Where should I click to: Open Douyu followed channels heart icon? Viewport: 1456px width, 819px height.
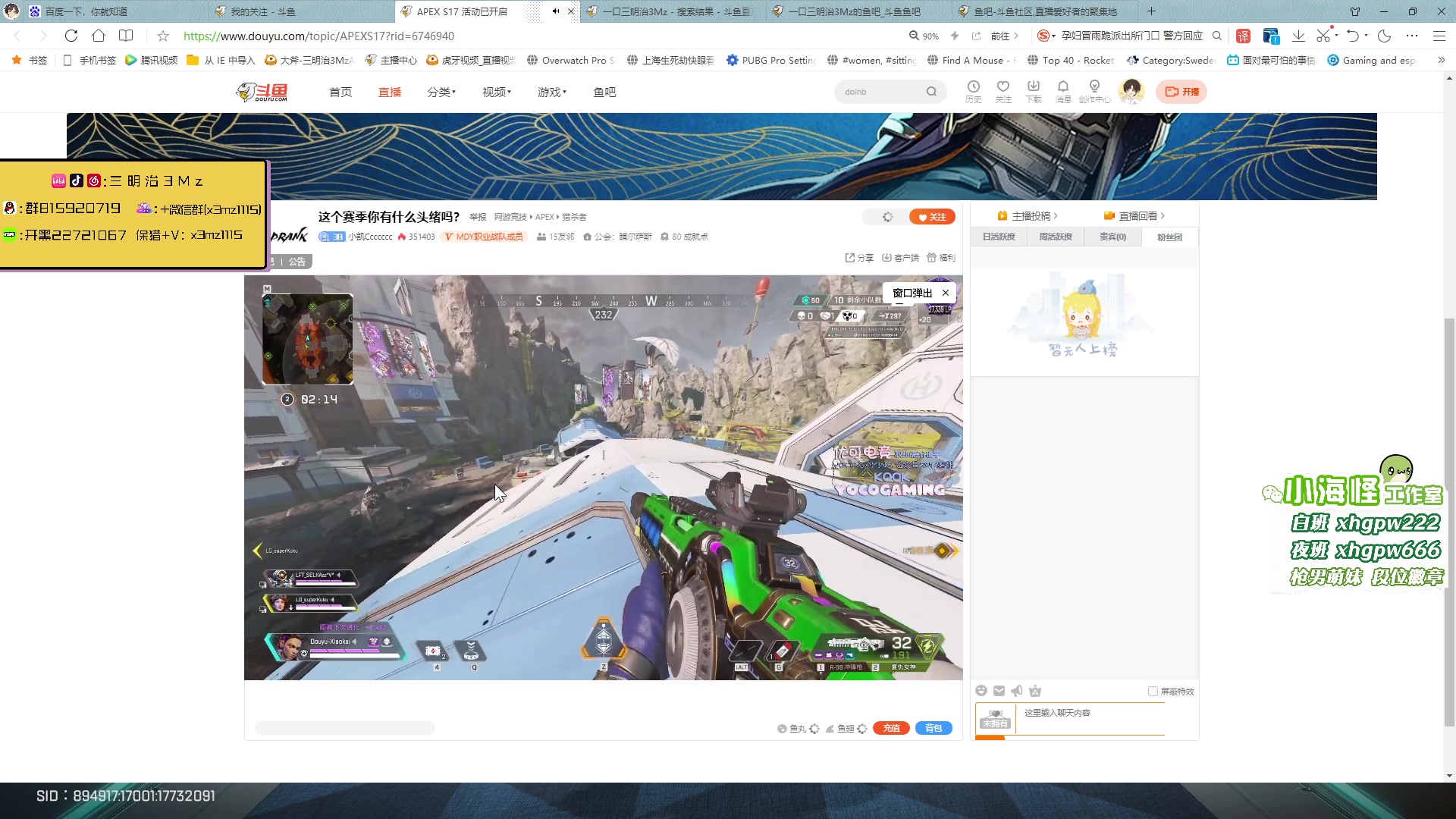(x=1003, y=91)
